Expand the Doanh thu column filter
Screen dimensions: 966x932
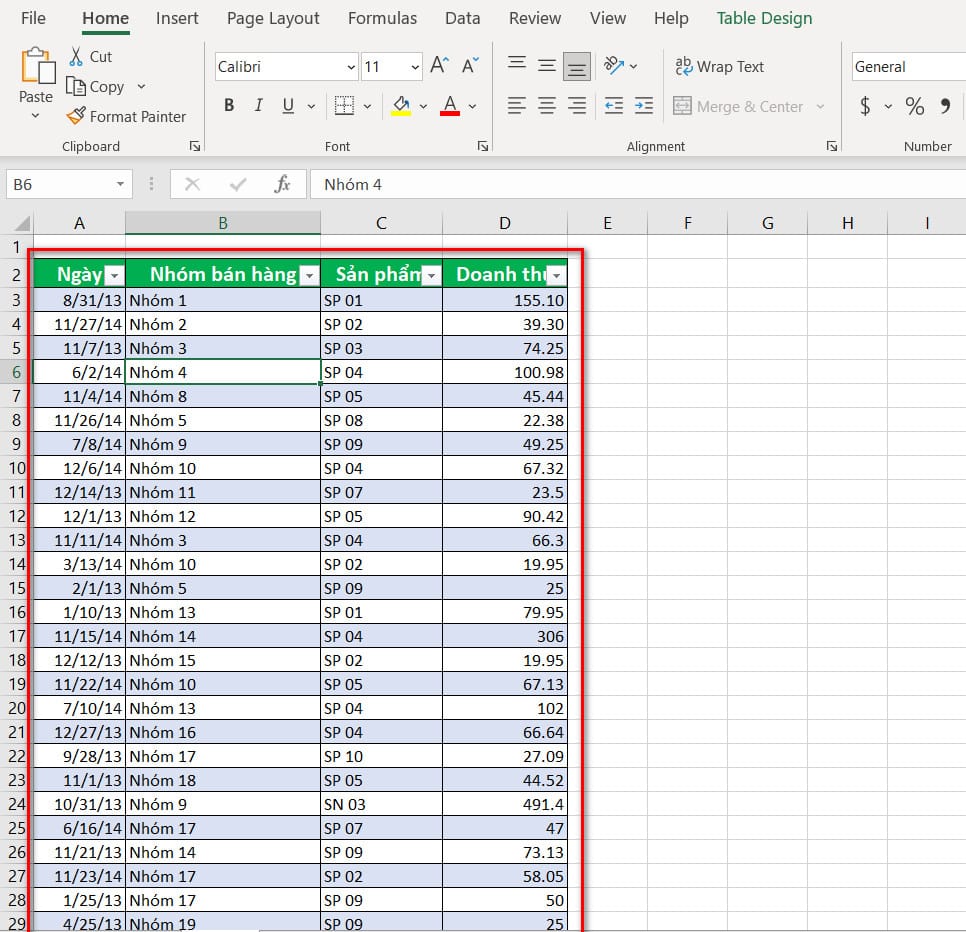[556, 276]
